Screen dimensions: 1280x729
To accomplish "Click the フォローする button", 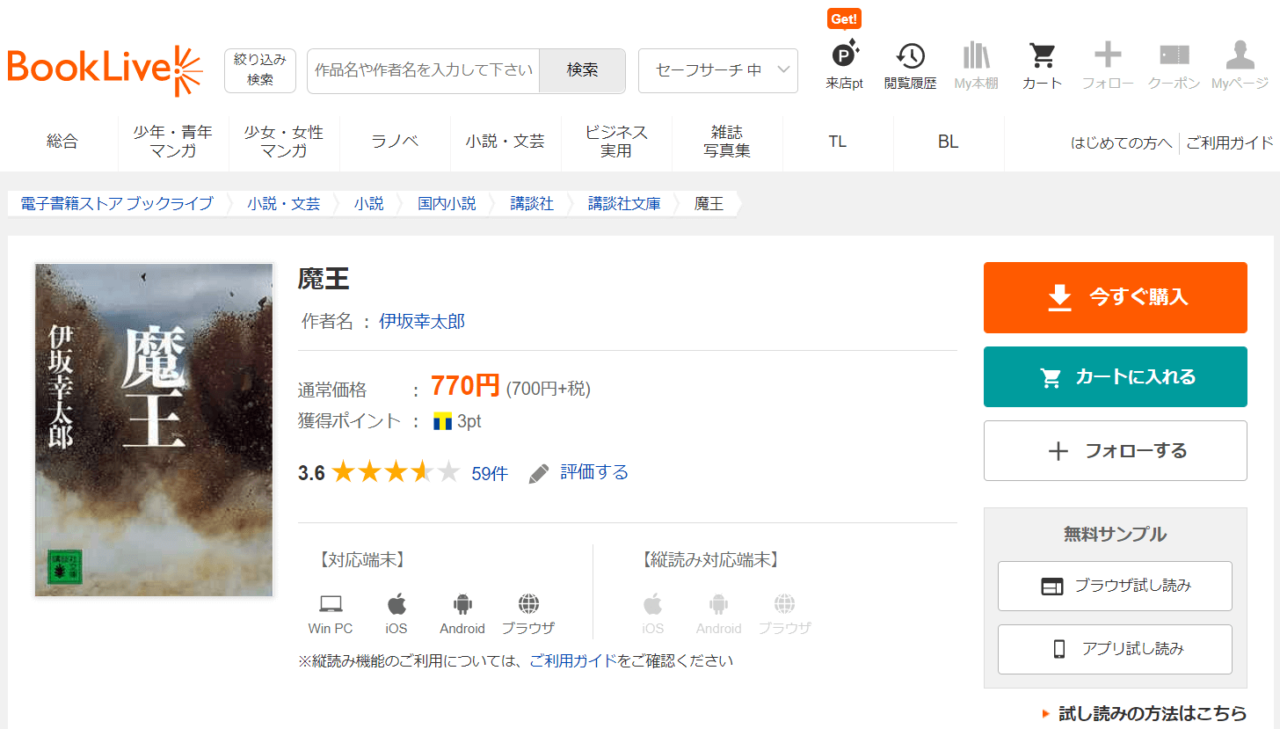I will point(1115,451).
